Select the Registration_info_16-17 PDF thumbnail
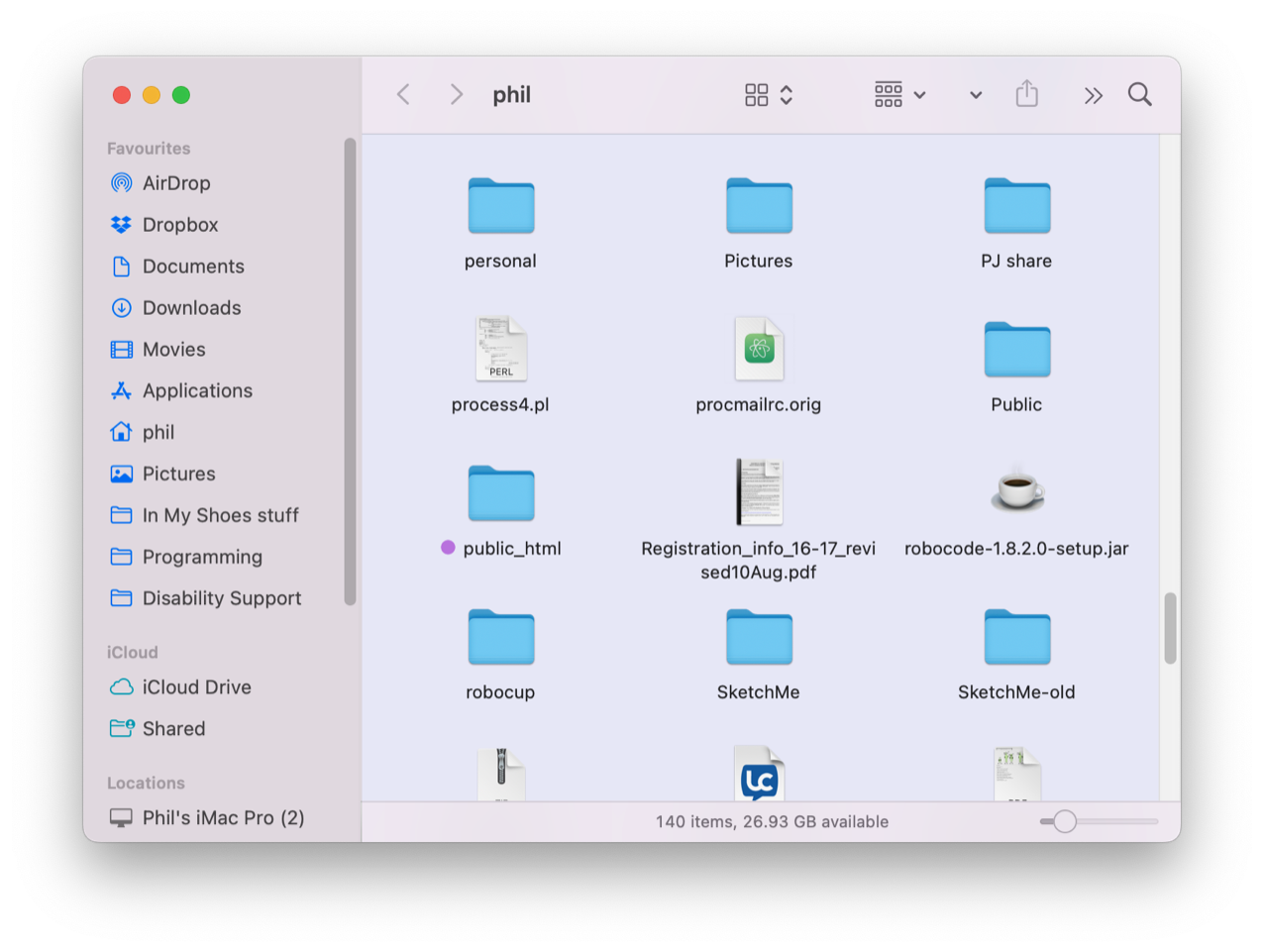This screenshot has width=1264, height=952. click(759, 491)
